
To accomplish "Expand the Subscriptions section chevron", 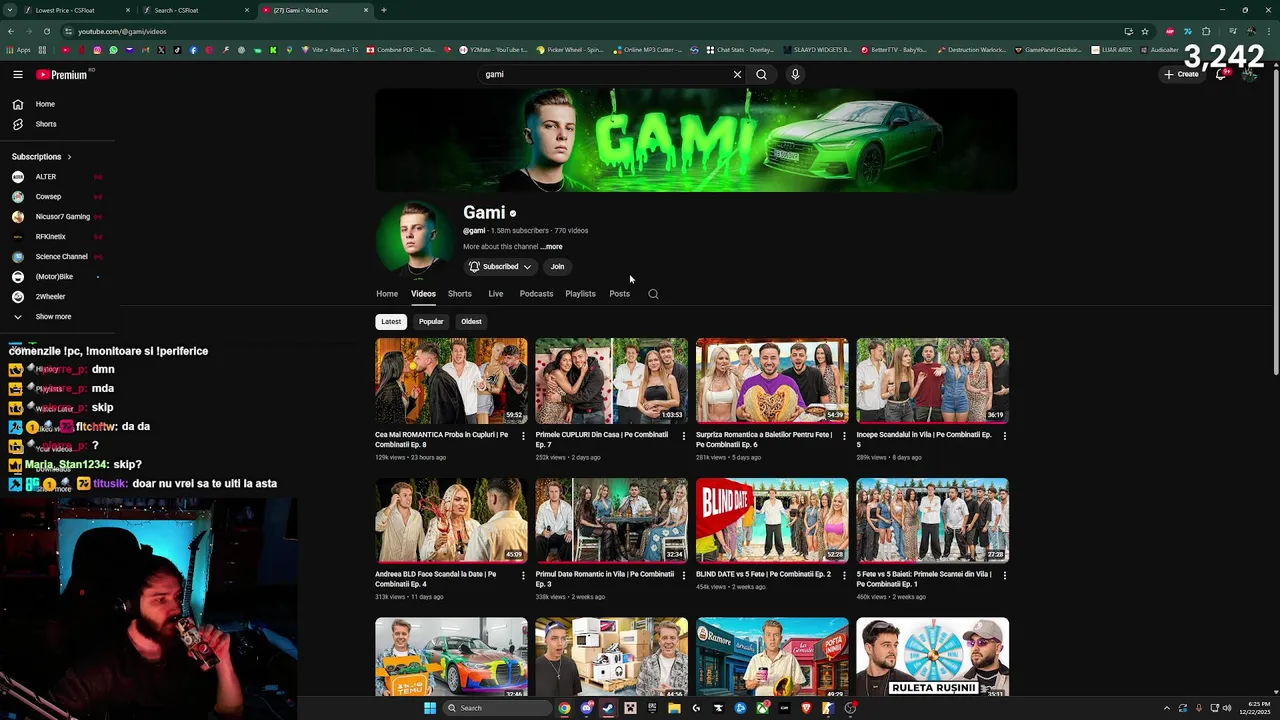I will coord(69,157).
